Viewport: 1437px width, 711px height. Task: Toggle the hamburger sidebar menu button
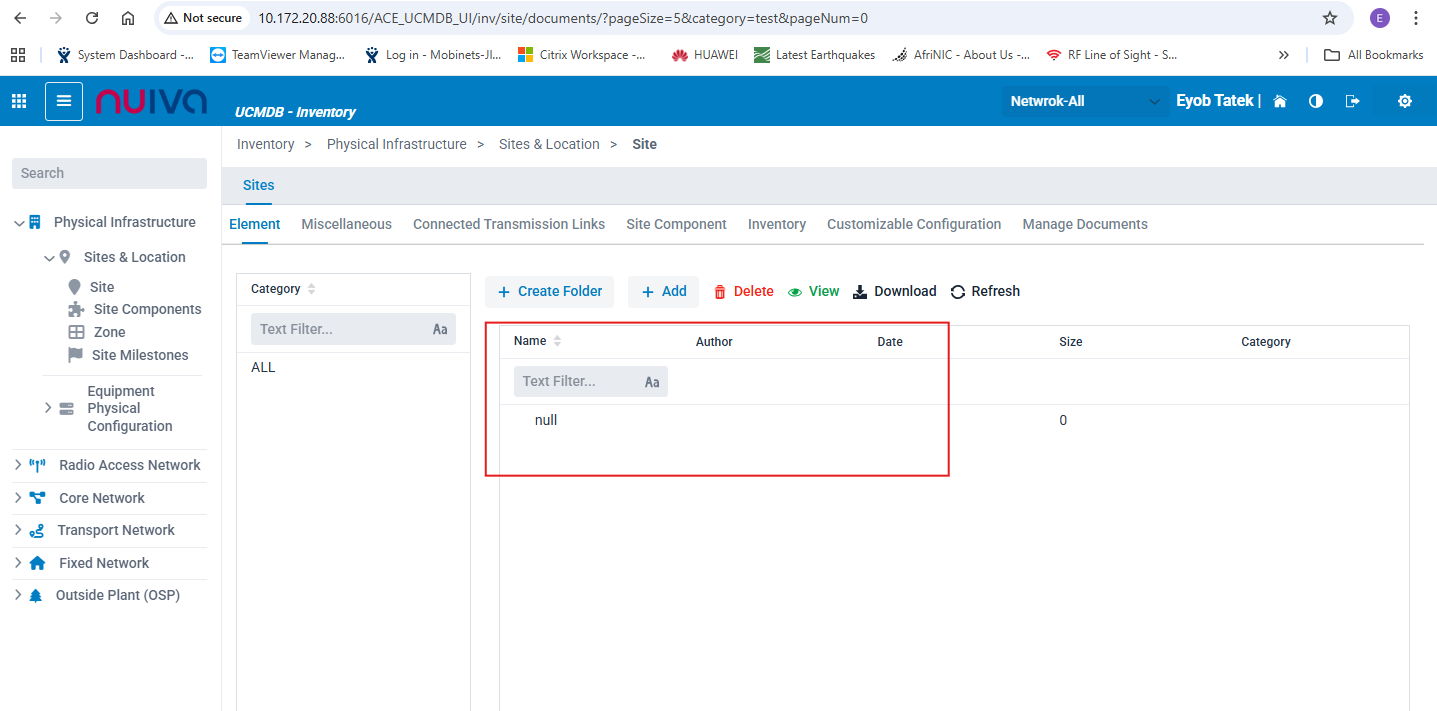[x=64, y=101]
